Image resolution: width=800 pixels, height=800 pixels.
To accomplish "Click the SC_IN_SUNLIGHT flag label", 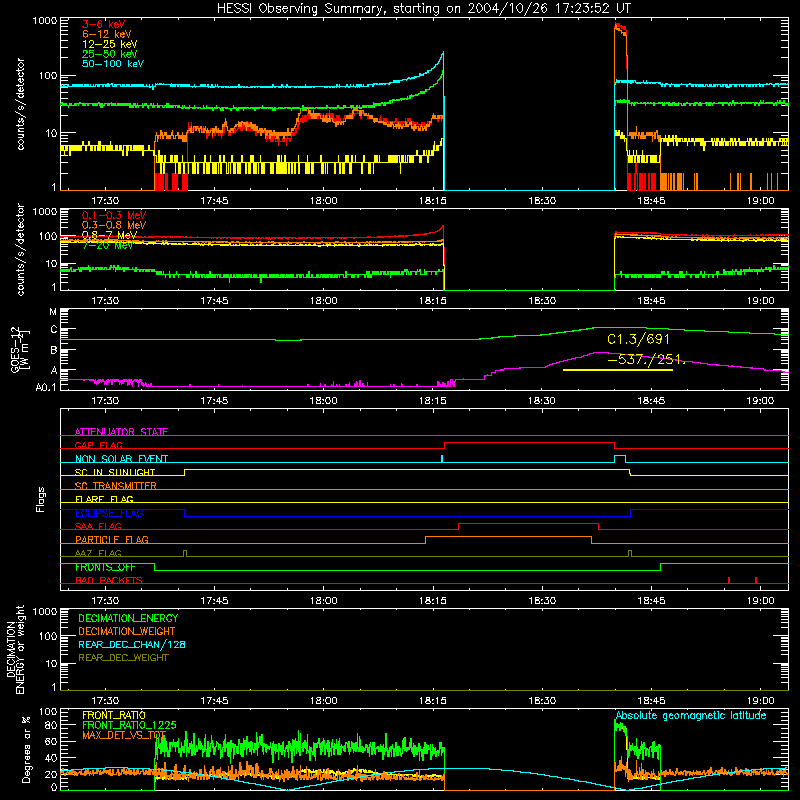I will [x=115, y=472].
